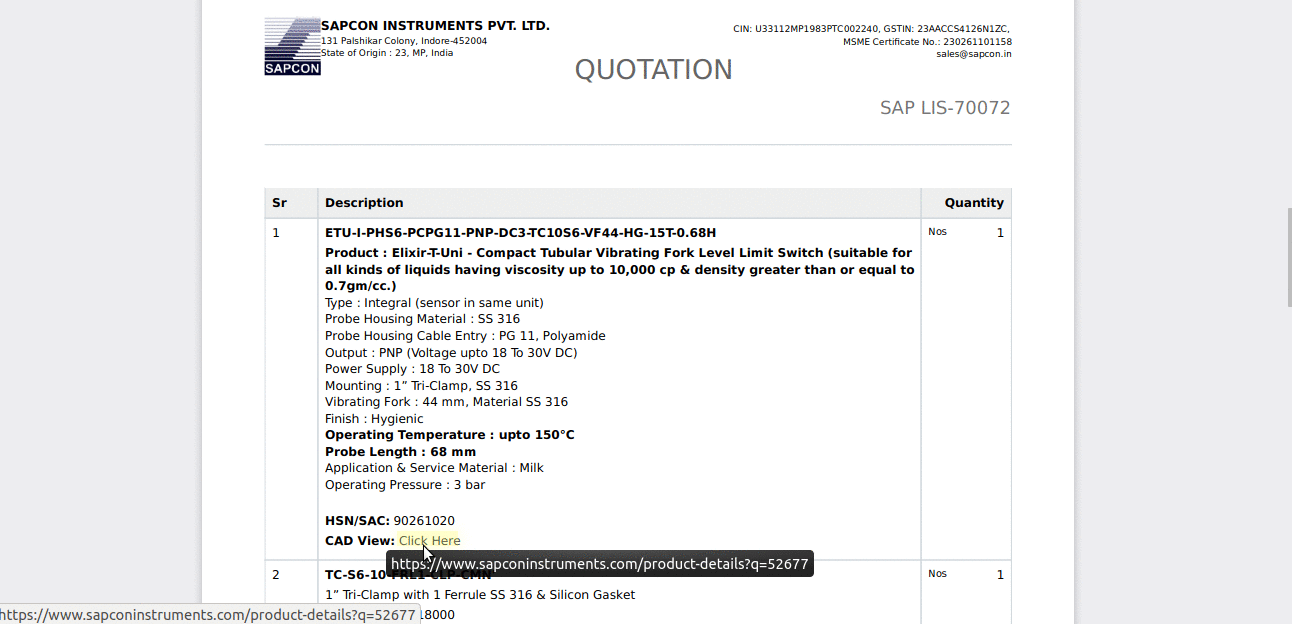Click 'Probe Housing Cable Entry' line
The height and width of the screenshot is (624, 1292).
[465, 336]
